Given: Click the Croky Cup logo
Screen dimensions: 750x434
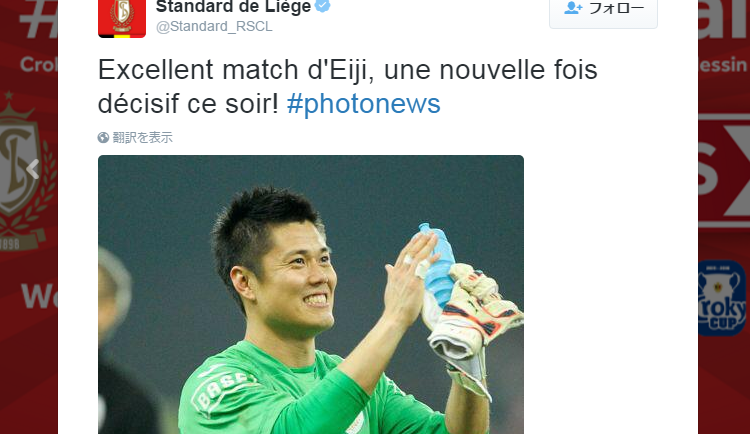Looking at the screenshot, I should 723,298.
